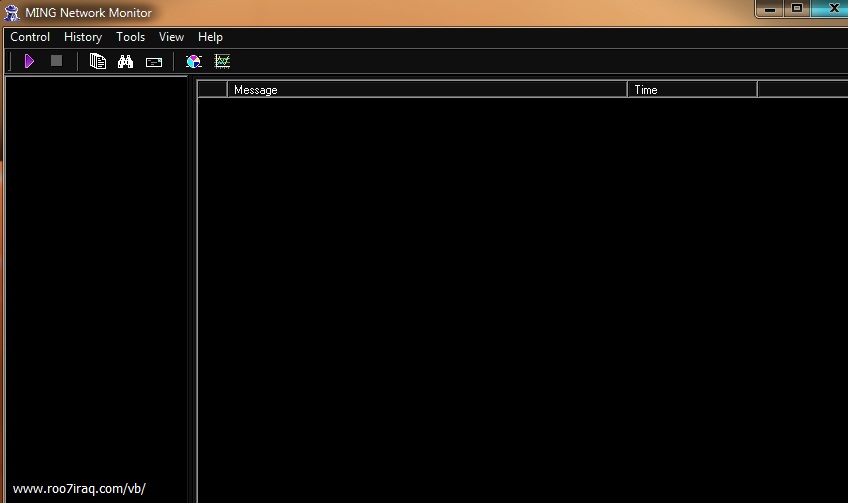
Task: Open search with the binoculars icon
Action: (x=125, y=62)
